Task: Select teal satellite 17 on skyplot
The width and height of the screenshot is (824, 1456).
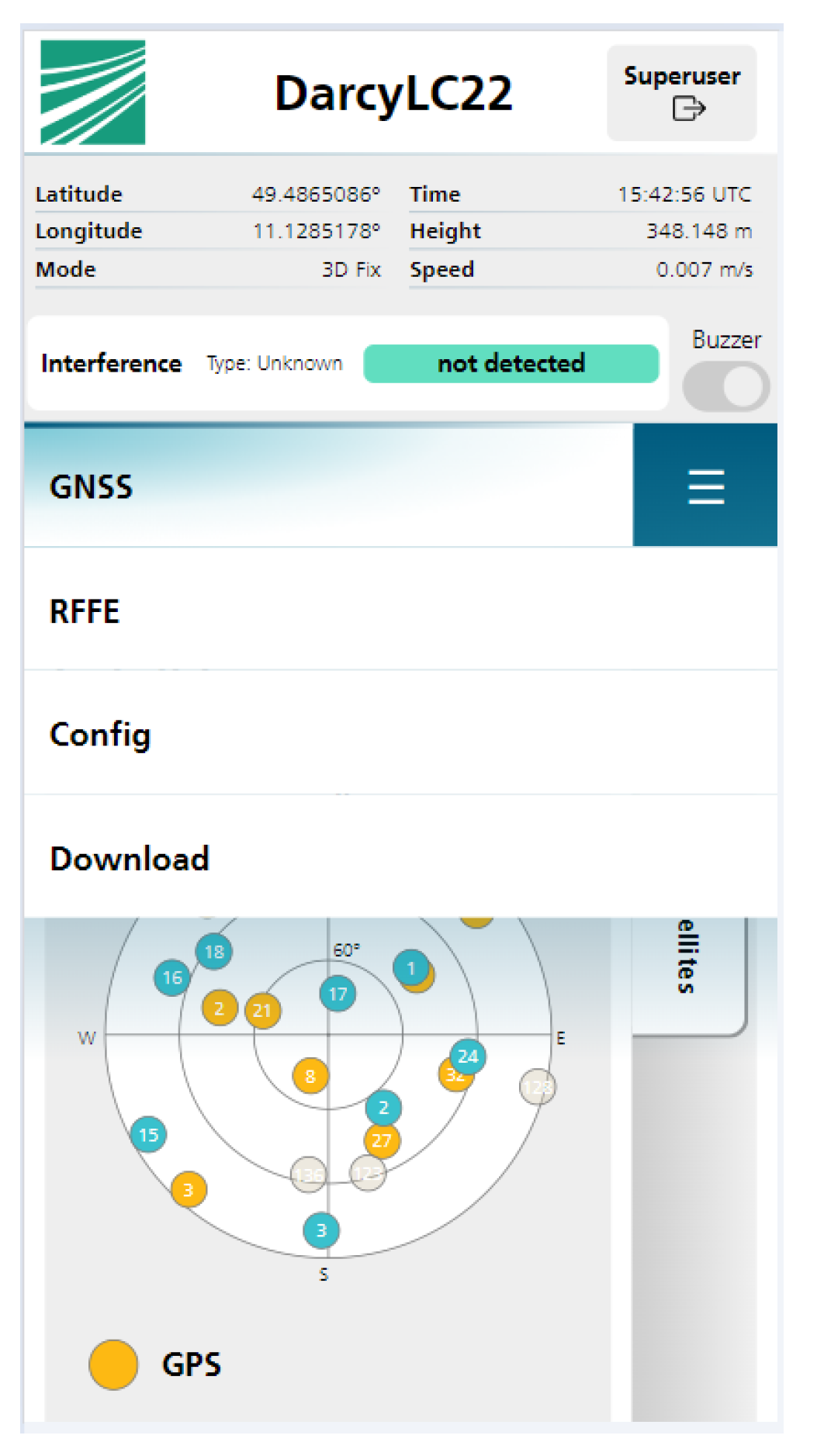Action: [x=338, y=994]
